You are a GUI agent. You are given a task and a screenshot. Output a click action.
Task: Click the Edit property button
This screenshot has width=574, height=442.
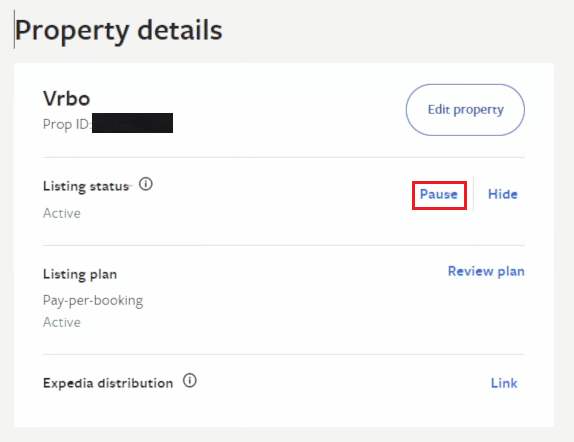point(465,110)
